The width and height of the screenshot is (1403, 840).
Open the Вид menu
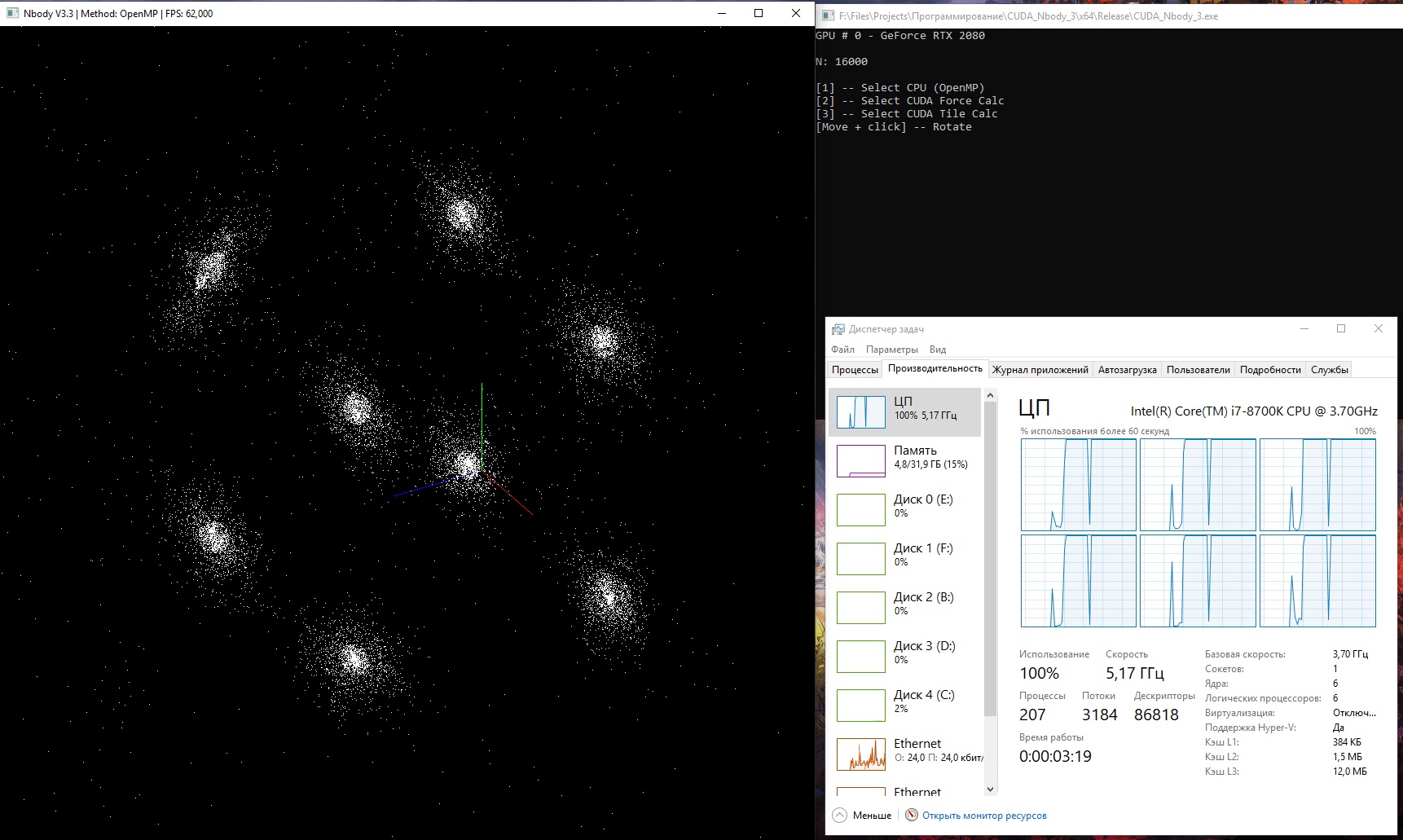click(x=938, y=349)
